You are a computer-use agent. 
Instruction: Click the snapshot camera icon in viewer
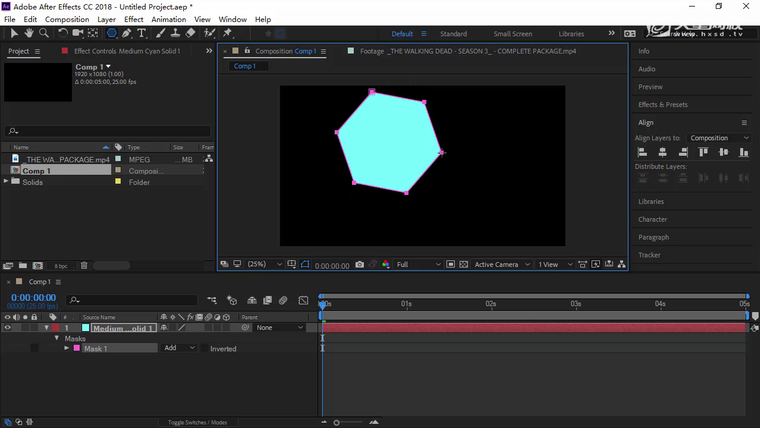click(x=360, y=265)
